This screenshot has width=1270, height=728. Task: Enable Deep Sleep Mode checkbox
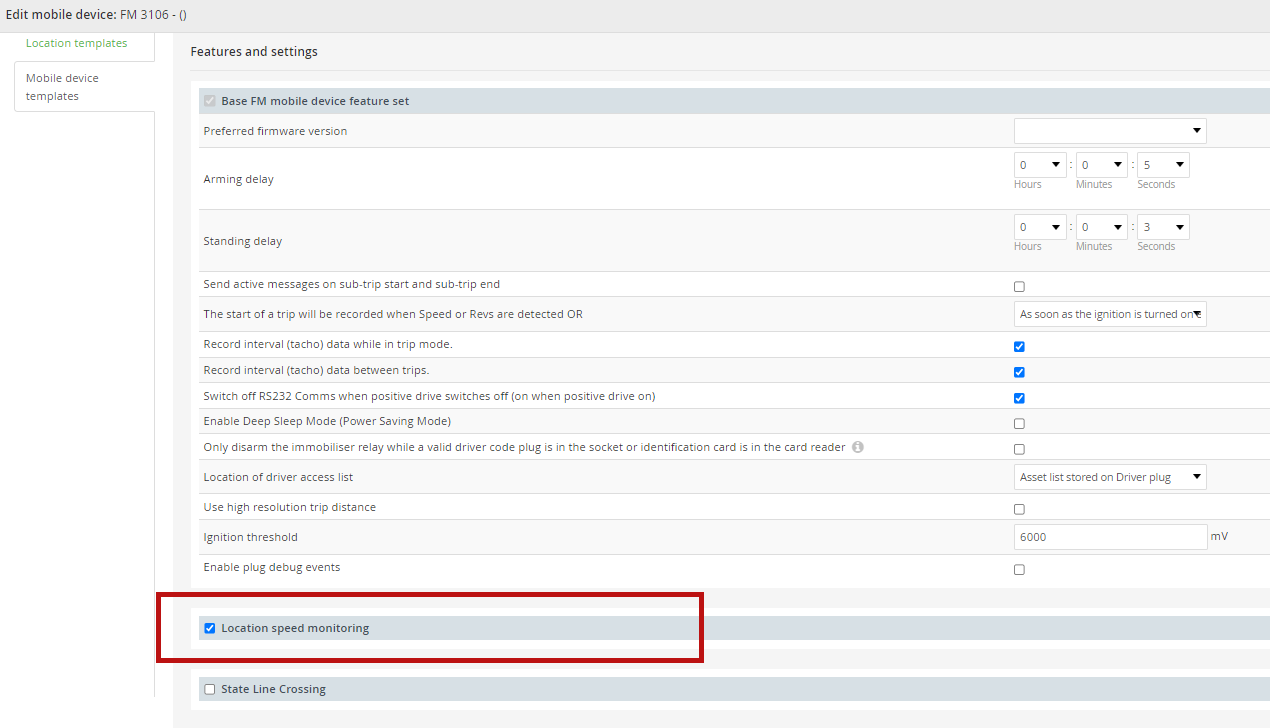point(1019,423)
